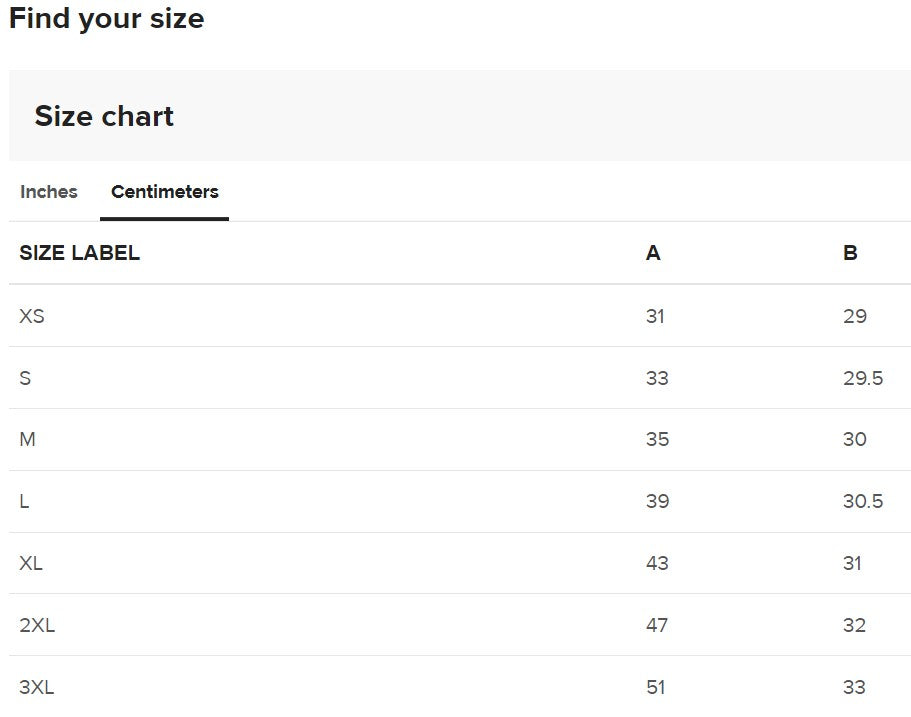The width and height of the screenshot is (911, 717).
Task: Click the B value 30.5 for size L
Action: (863, 501)
